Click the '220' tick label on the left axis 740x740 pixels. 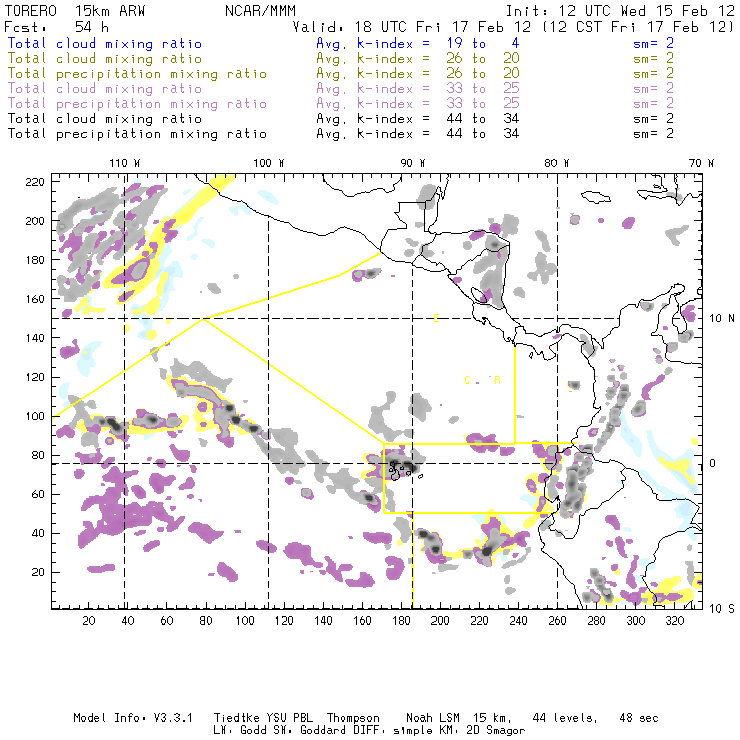[35, 182]
